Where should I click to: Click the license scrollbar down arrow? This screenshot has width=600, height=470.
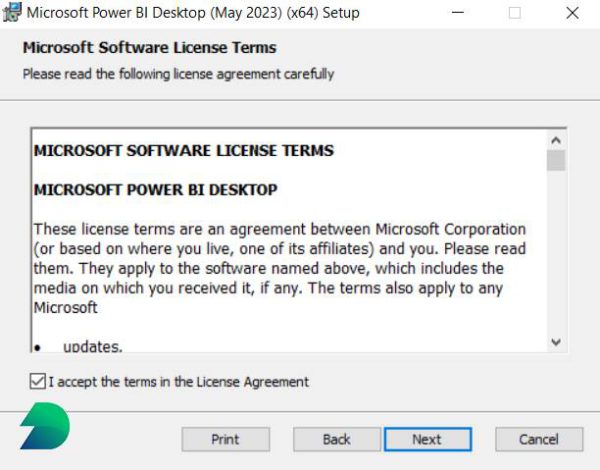tap(556, 342)
